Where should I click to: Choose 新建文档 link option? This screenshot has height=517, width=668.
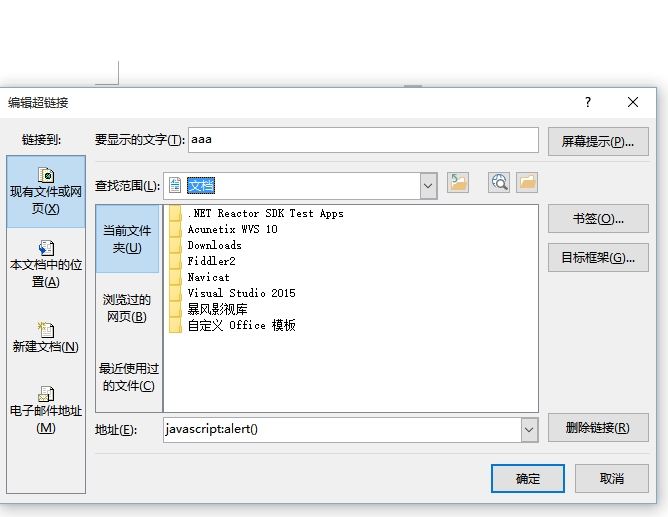point(46,337)
